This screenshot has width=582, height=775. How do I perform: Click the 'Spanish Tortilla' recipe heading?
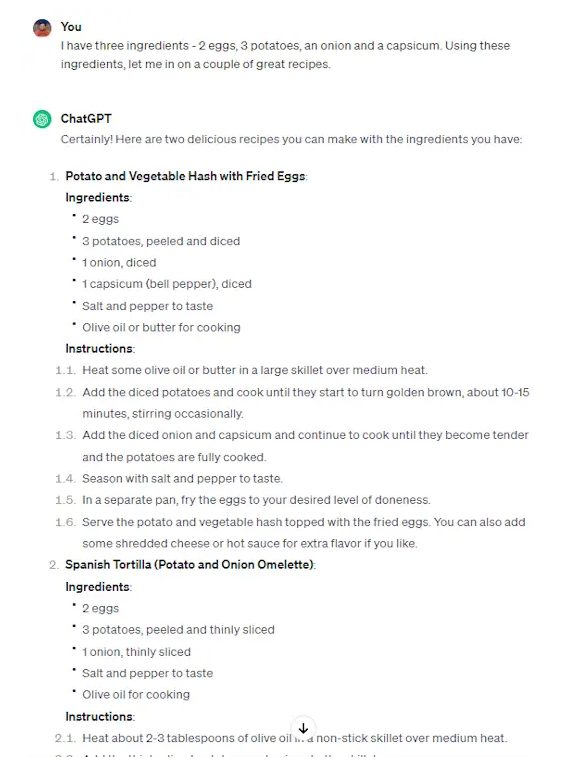pyautogui.click(x=189, y=564)
